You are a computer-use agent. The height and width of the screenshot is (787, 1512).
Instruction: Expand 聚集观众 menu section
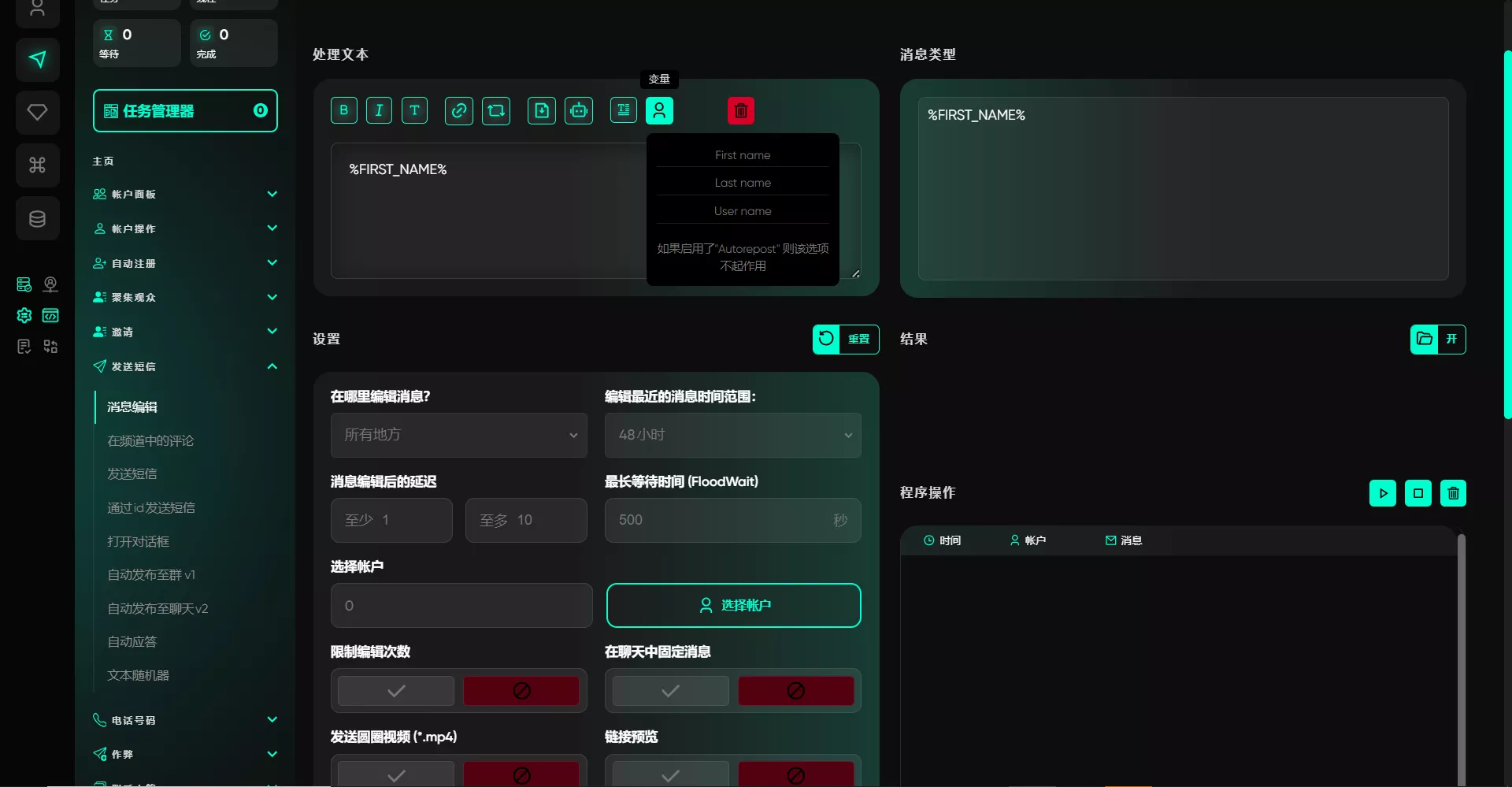pos(185,297)
